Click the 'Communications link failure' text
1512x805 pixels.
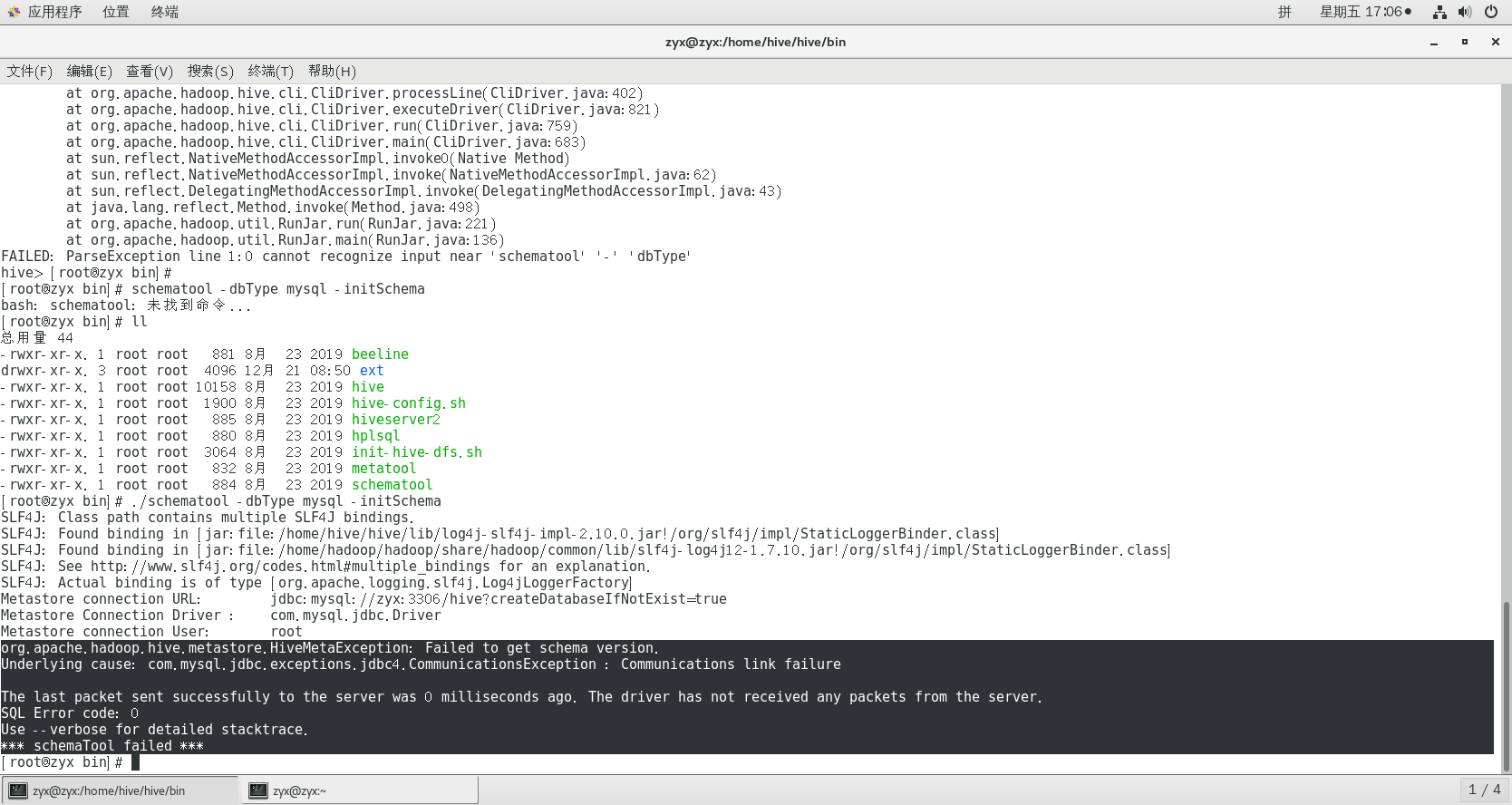[731, 664]
